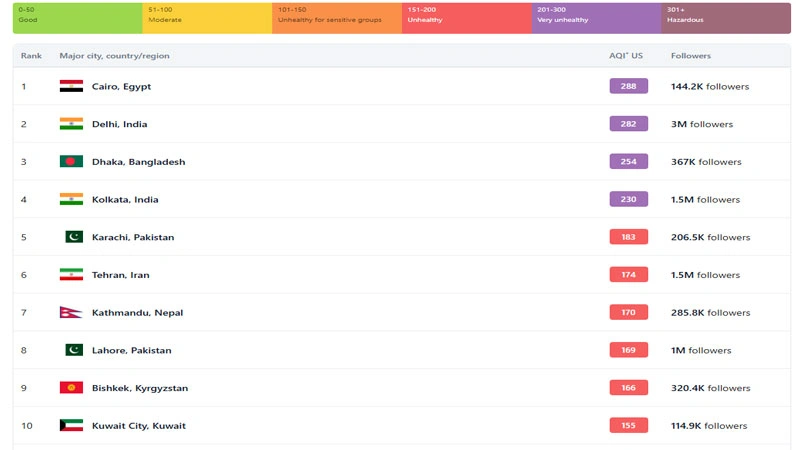Select the green Good 0-50 legend segment

77,18
